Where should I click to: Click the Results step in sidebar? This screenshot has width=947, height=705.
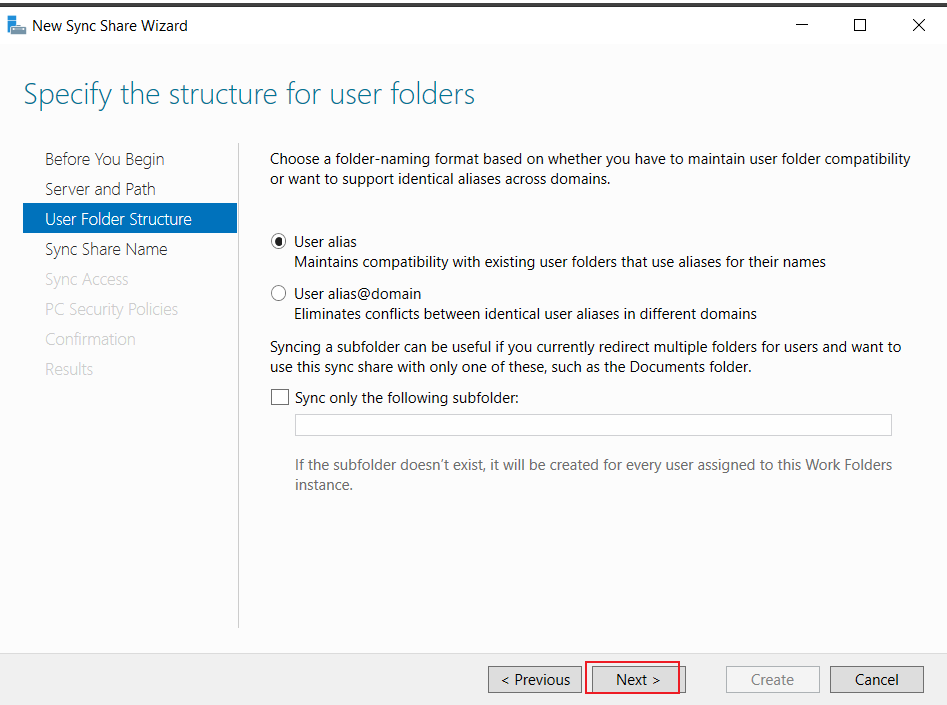(69, 369)
